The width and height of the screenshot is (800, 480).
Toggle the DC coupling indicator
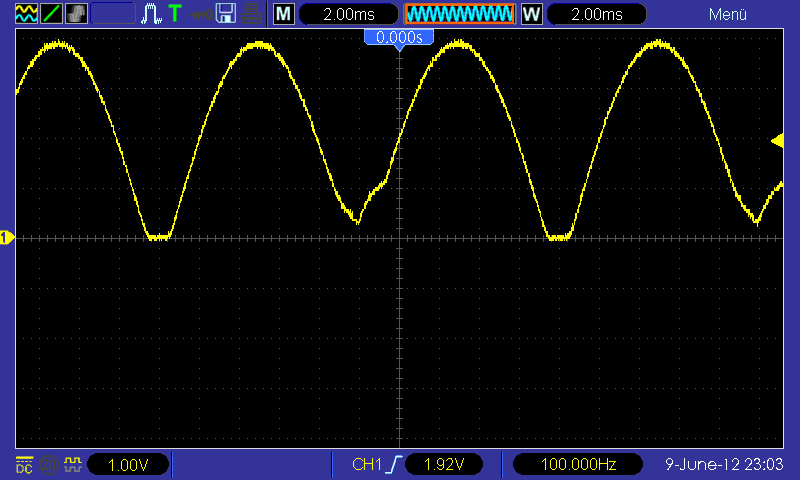tap(24, 465)
